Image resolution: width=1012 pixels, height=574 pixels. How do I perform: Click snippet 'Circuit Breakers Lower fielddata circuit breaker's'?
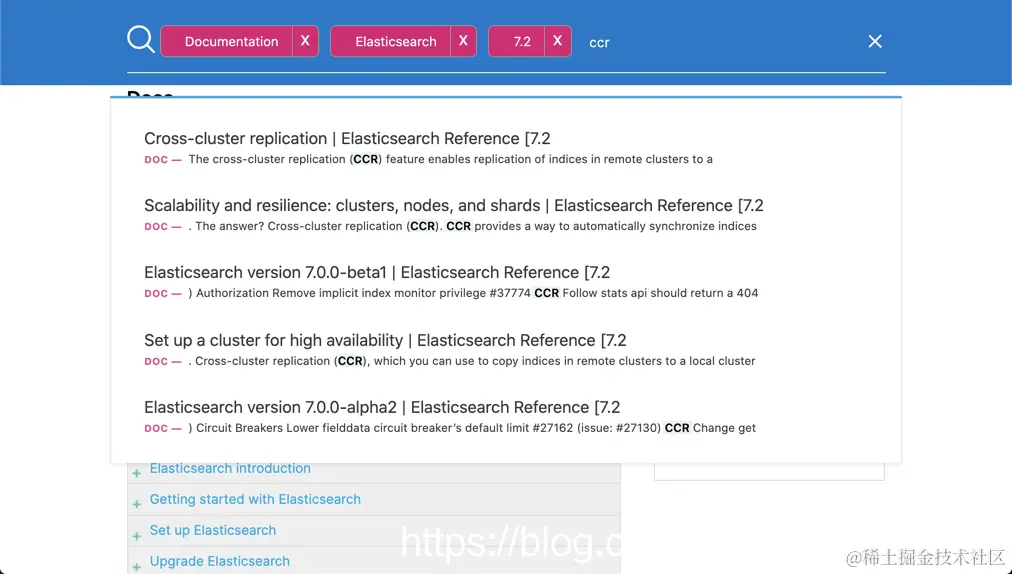[472, 428]
